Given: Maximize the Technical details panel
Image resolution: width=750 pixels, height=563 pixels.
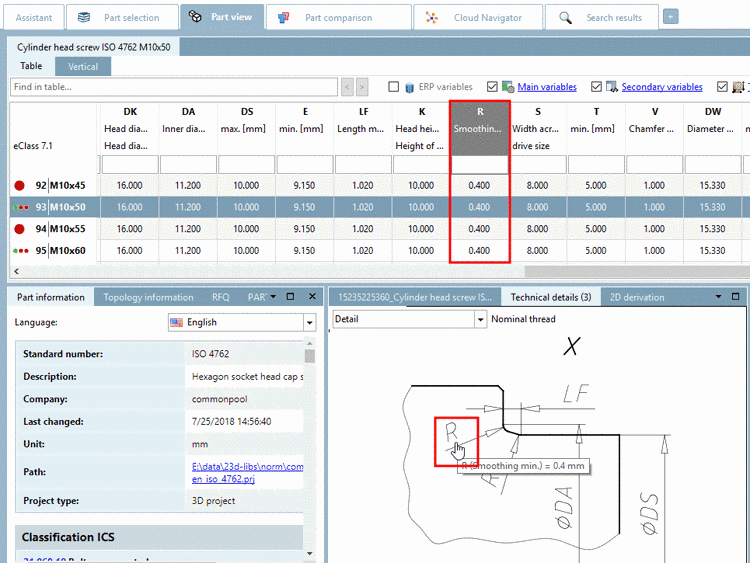Looking at the screenshot, I should pos(736,297).
